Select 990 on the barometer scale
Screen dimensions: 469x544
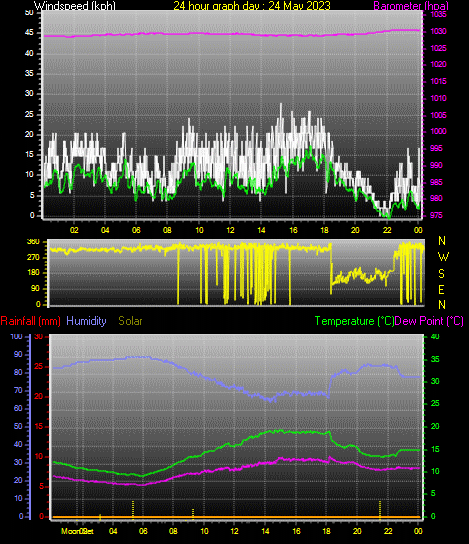pyautogui.click(x=436, y=165)
